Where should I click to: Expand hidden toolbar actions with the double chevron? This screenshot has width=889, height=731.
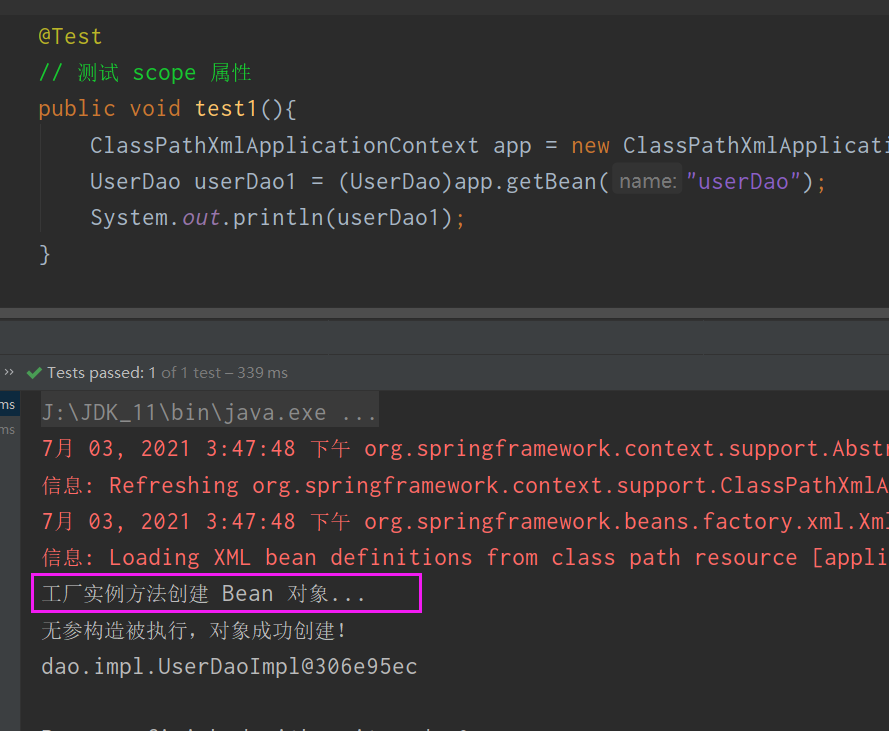pyautogui.click(x=9, y=373)
